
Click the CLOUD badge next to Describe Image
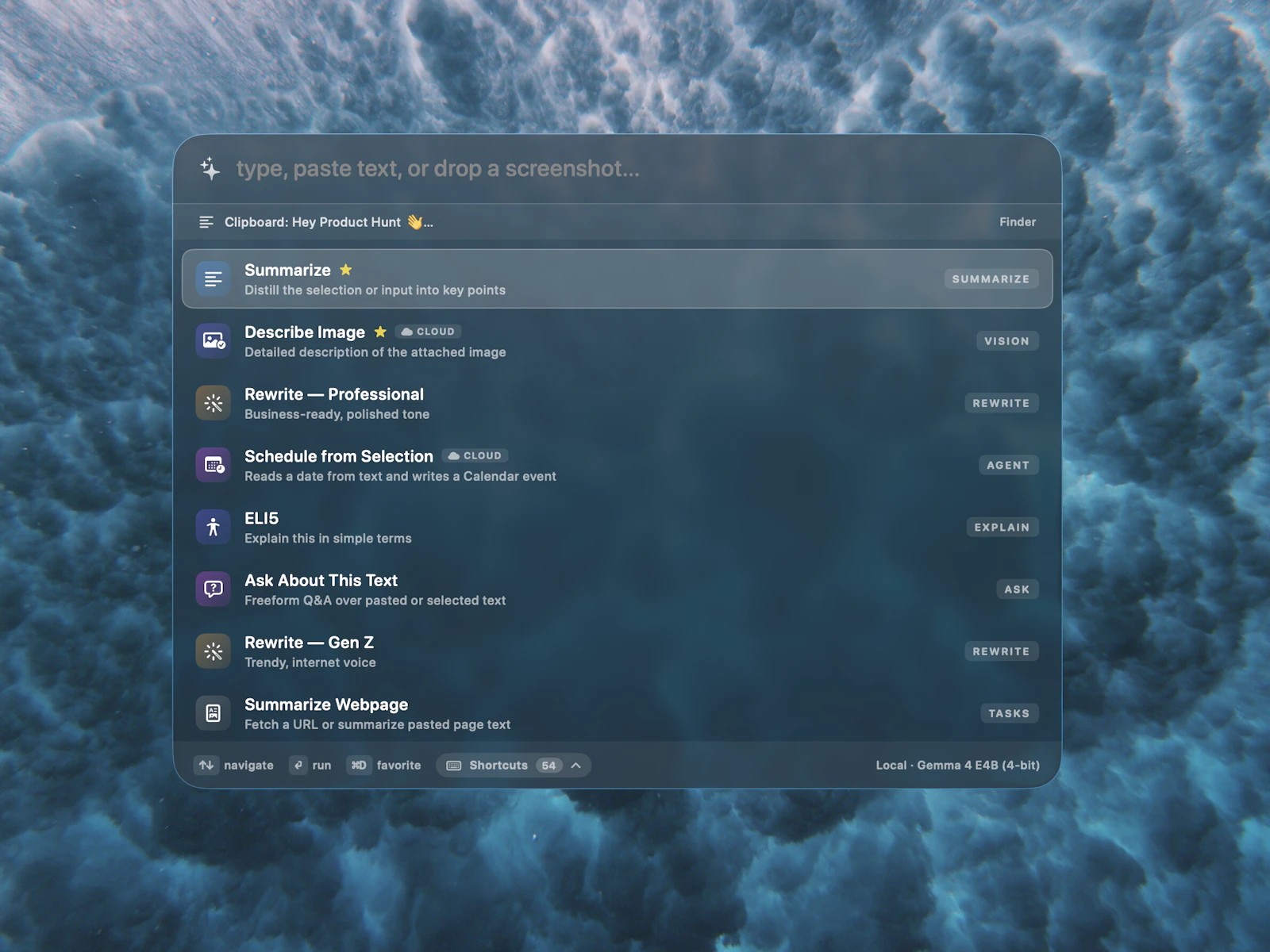tap(428, 332)
